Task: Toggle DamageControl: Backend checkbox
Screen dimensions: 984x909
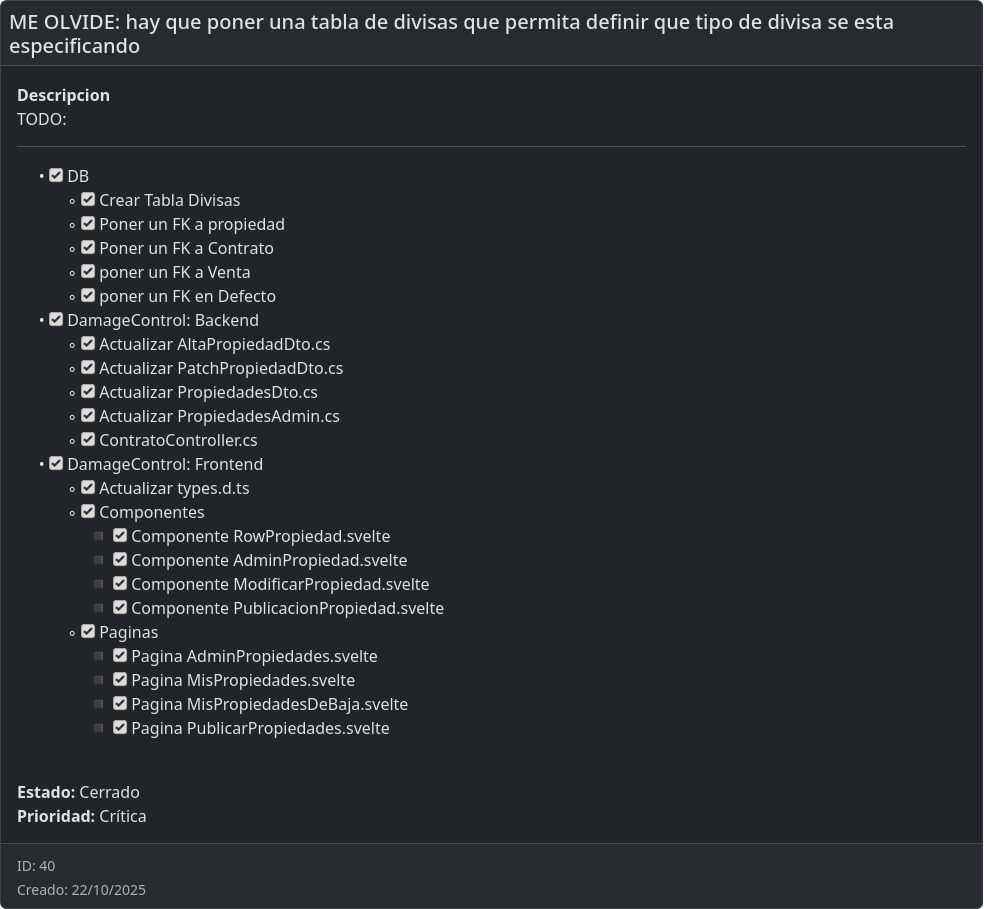Action: 56,319
